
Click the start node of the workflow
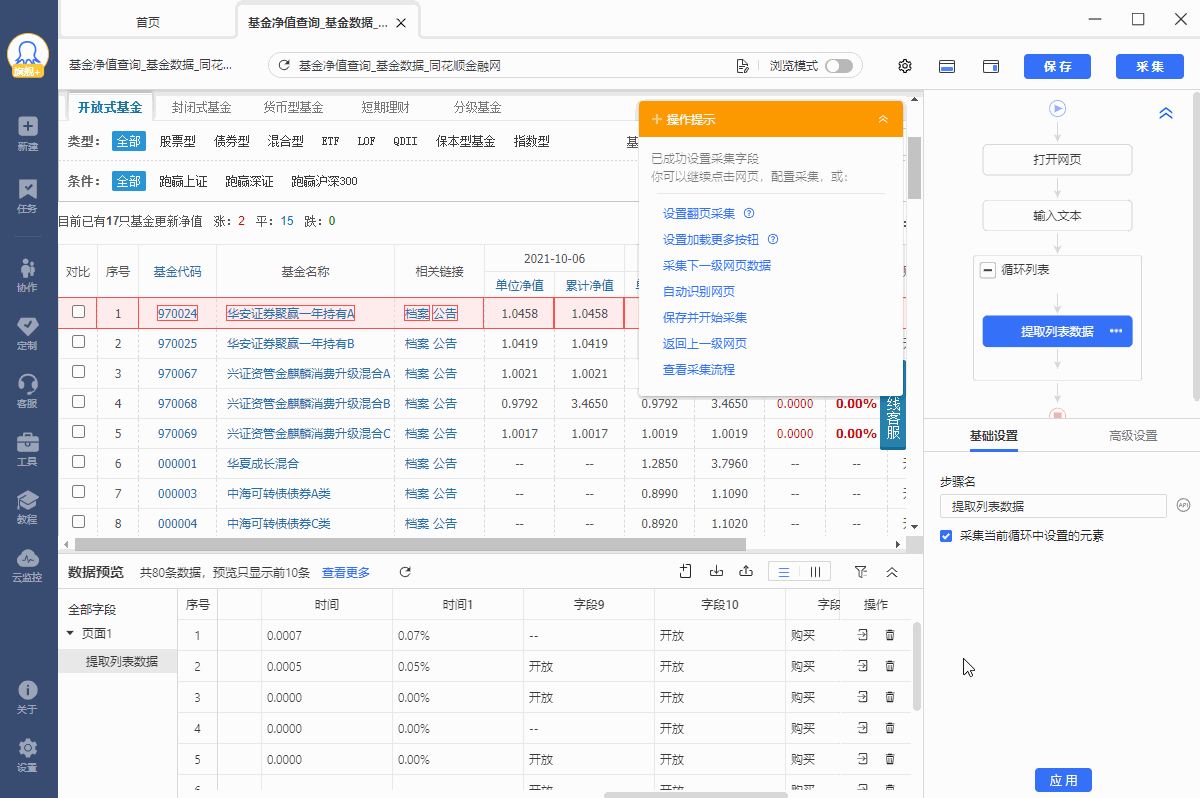pyautogui.click(x=1058, y=109)
